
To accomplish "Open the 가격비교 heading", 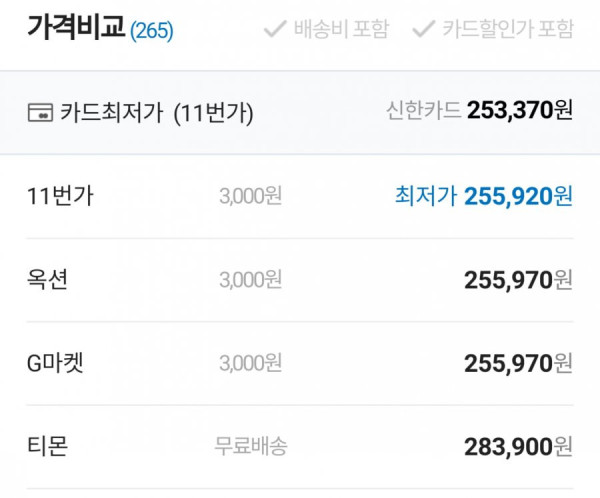I will 76,28.
